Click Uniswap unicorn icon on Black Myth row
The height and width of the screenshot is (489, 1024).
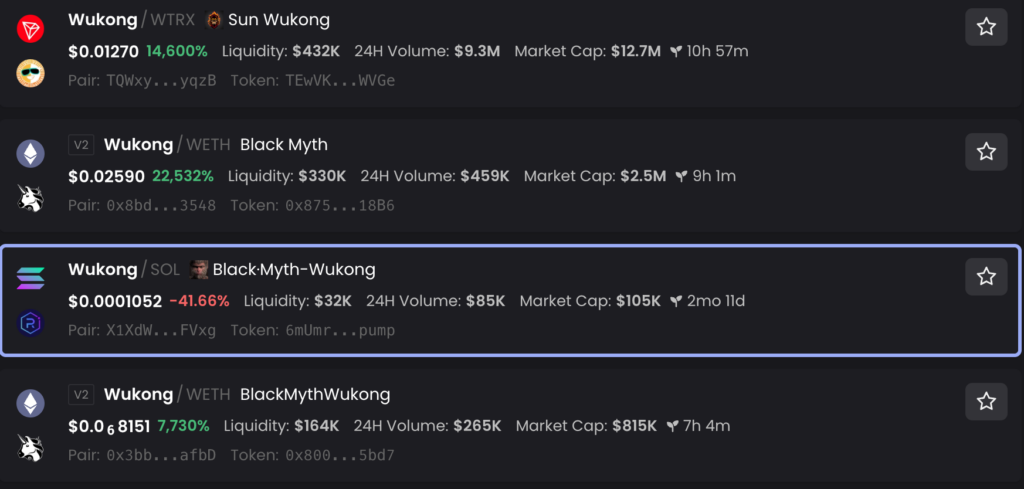click(x=30, y=198)
